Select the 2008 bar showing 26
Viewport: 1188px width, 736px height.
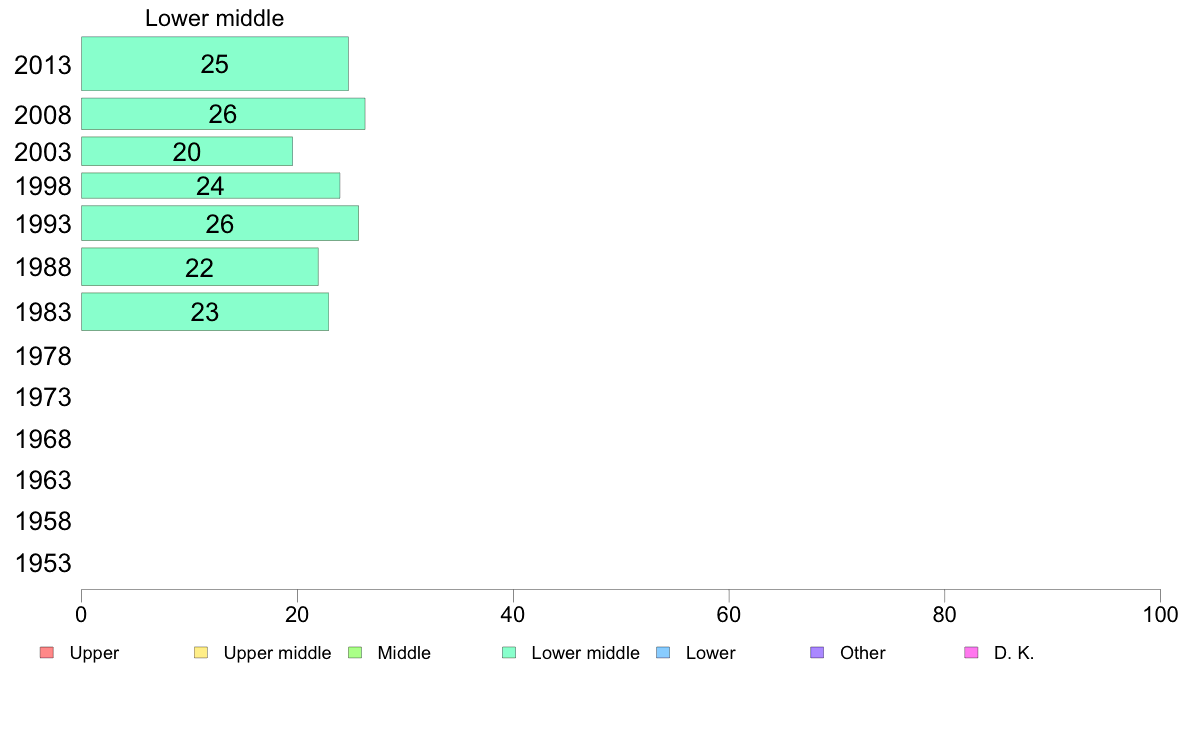pos(223,114)
